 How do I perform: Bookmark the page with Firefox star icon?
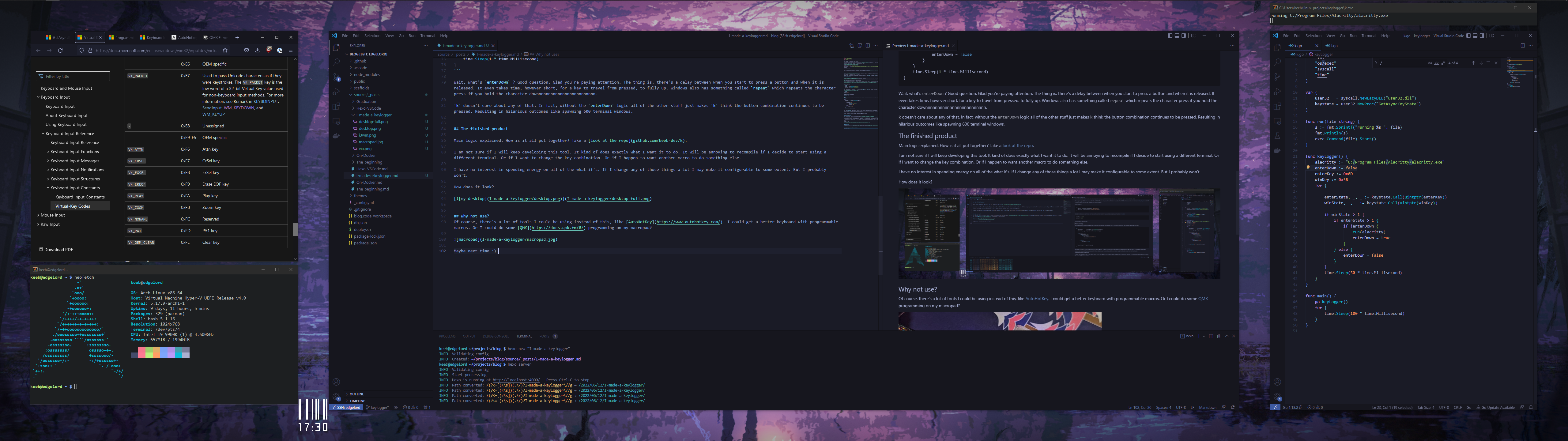tap(225, 51)
